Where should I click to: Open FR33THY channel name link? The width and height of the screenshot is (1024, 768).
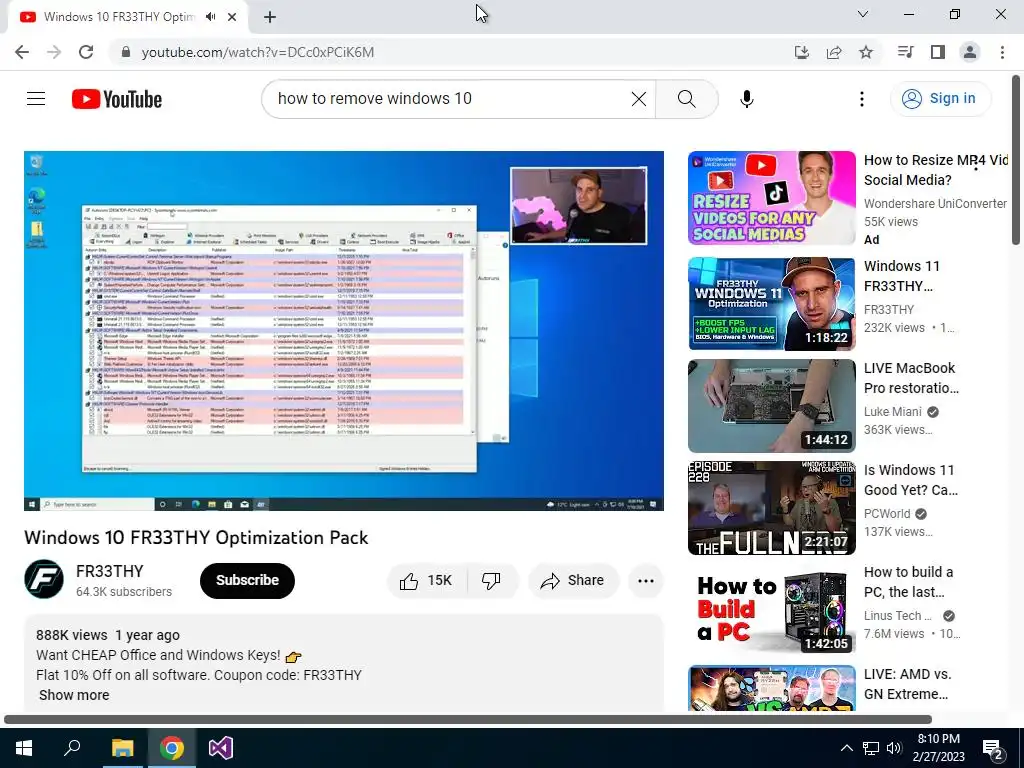coord(110,571)
